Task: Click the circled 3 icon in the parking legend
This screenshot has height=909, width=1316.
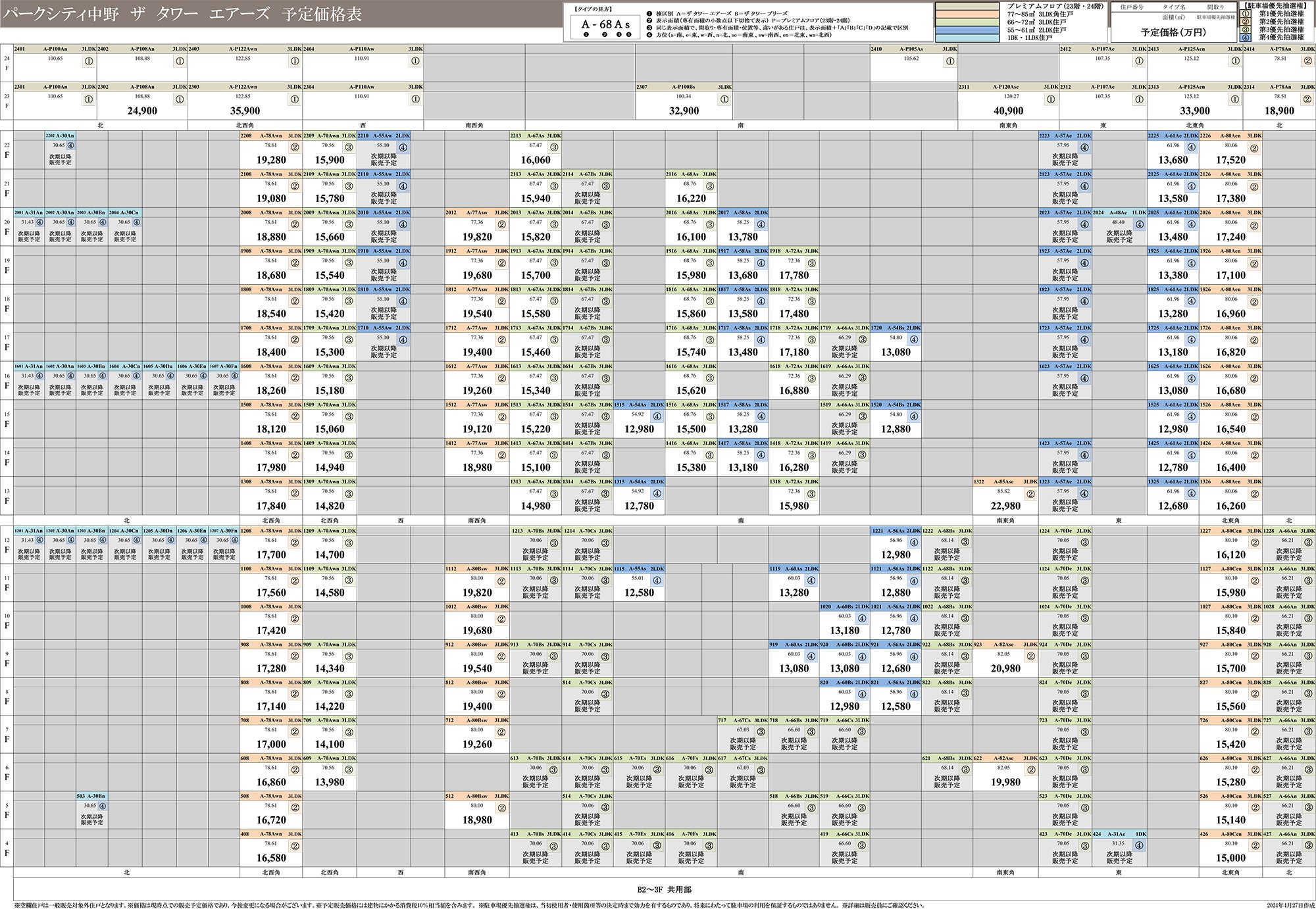Action: [1245, 30]
